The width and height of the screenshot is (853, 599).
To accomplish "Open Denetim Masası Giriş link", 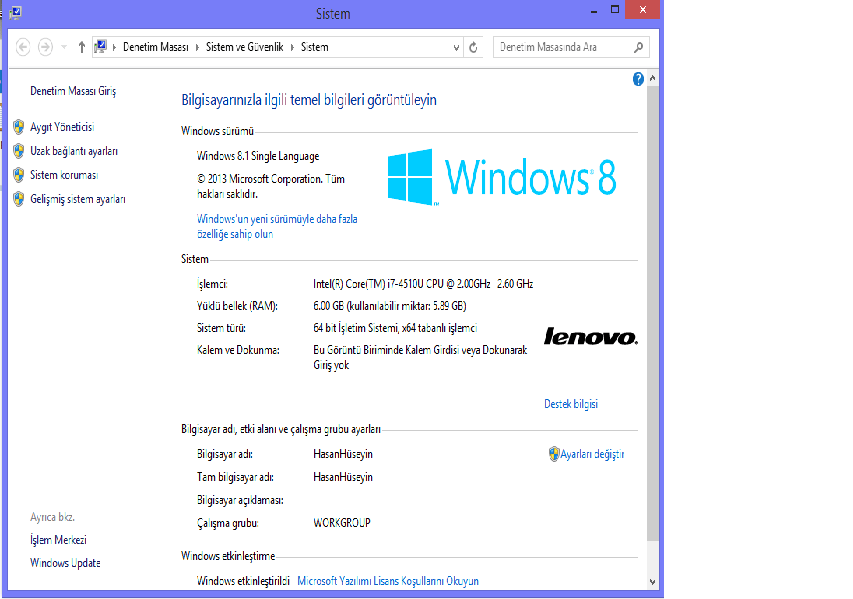I will (x=73, y=91).
